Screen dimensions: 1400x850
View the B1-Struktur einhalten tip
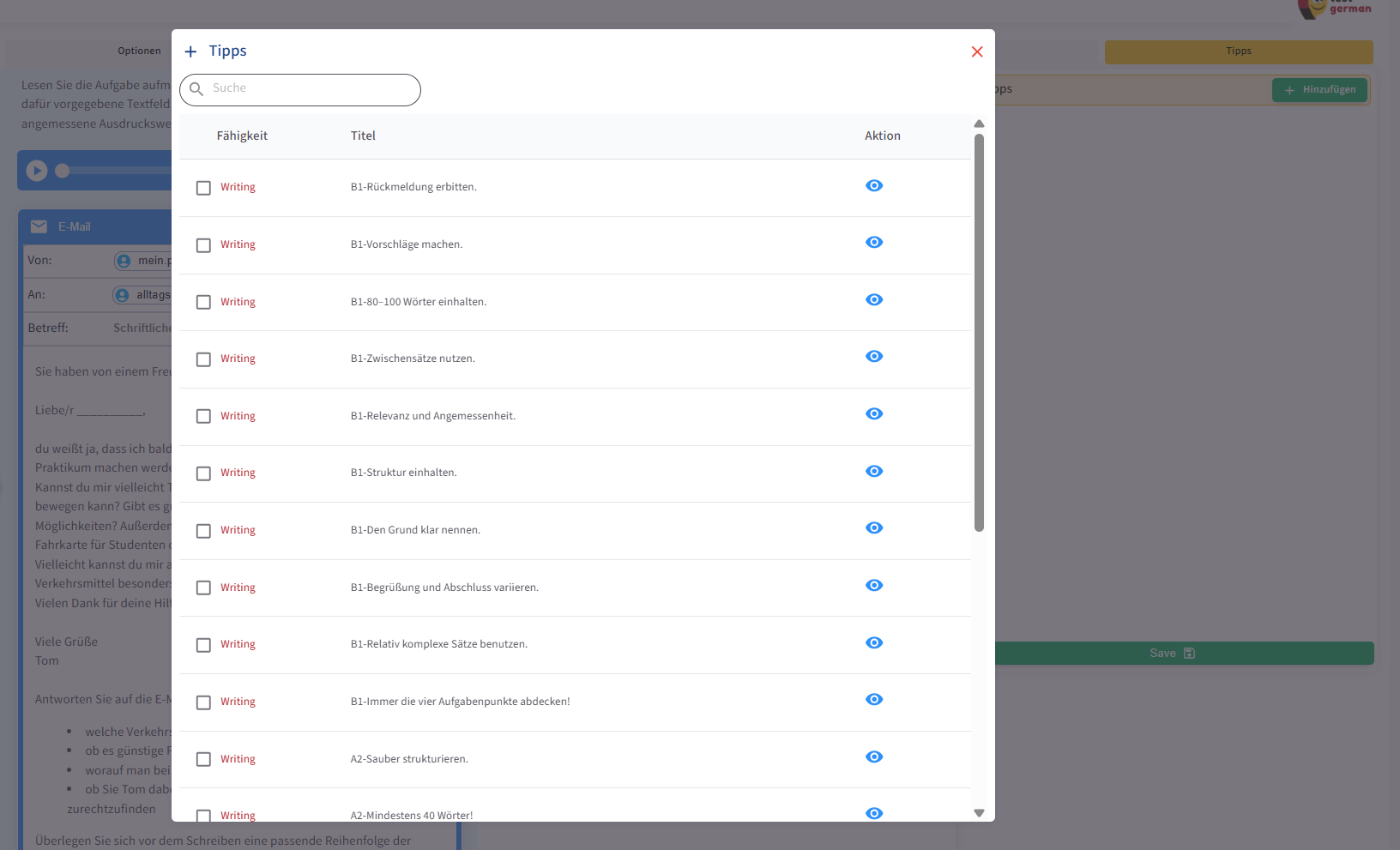873,472
